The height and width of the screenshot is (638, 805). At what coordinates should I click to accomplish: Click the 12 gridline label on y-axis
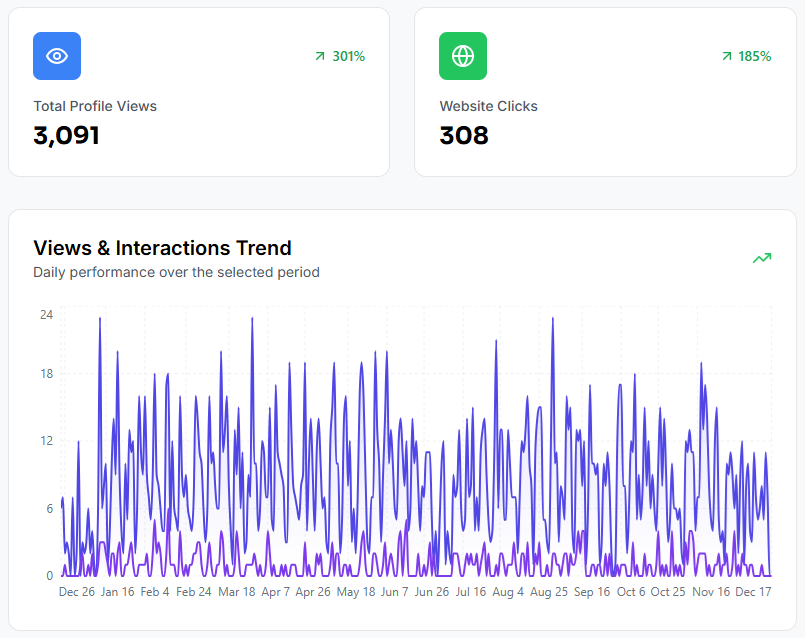(x=46, y=441)
